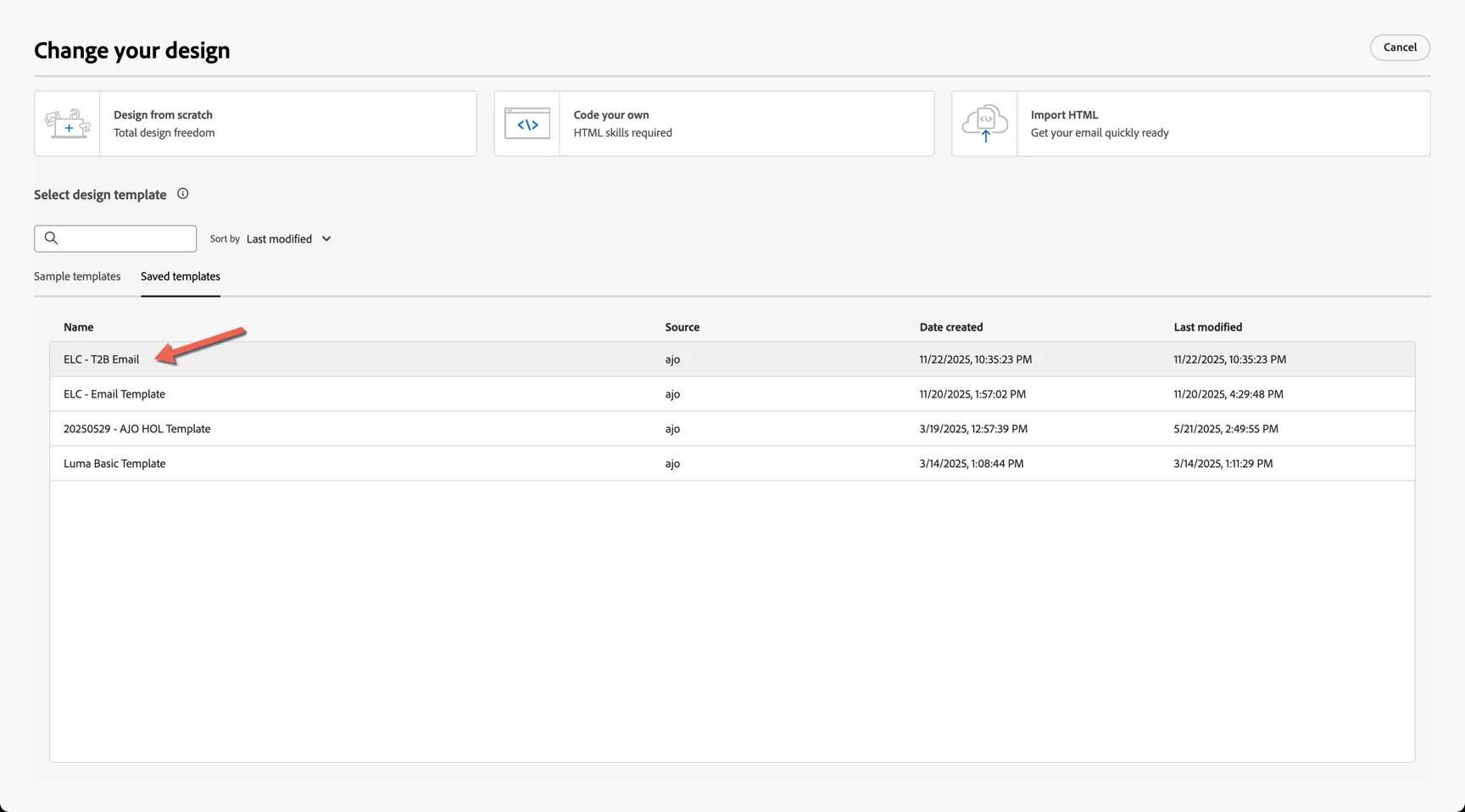Image resolution: width=1465 pixels, height=812 pixels.
Task: Choose the Import HTML text
Action: (x=1064, y=114)
